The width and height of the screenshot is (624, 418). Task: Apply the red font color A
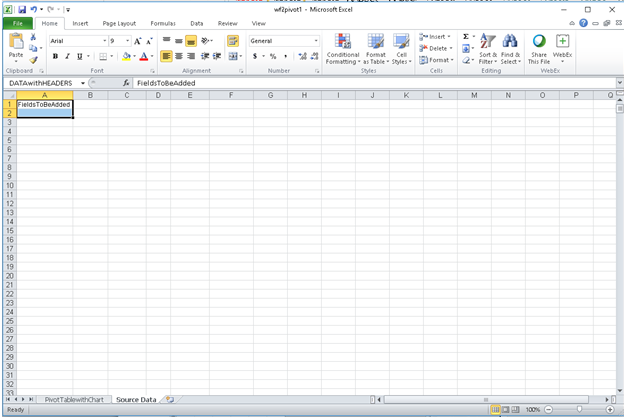click(144, 57)
